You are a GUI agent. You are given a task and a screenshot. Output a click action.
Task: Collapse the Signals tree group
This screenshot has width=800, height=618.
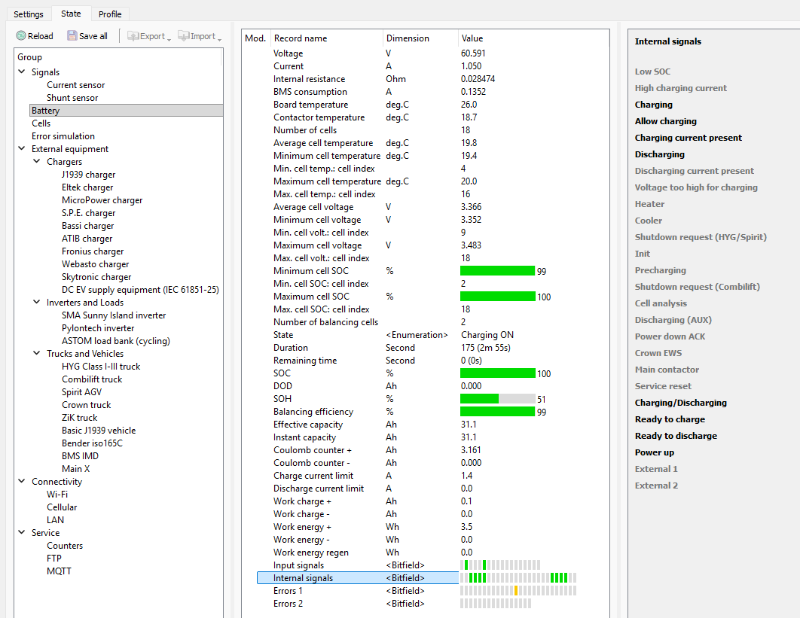pyautogui.click(x=22, y=72)
